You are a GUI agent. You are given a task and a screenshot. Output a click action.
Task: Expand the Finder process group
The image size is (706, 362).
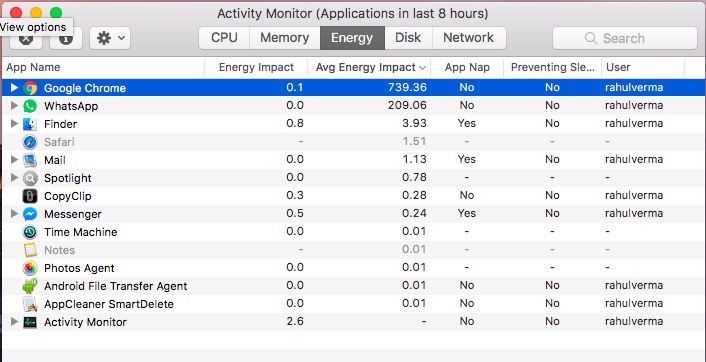tap(14, 123)
